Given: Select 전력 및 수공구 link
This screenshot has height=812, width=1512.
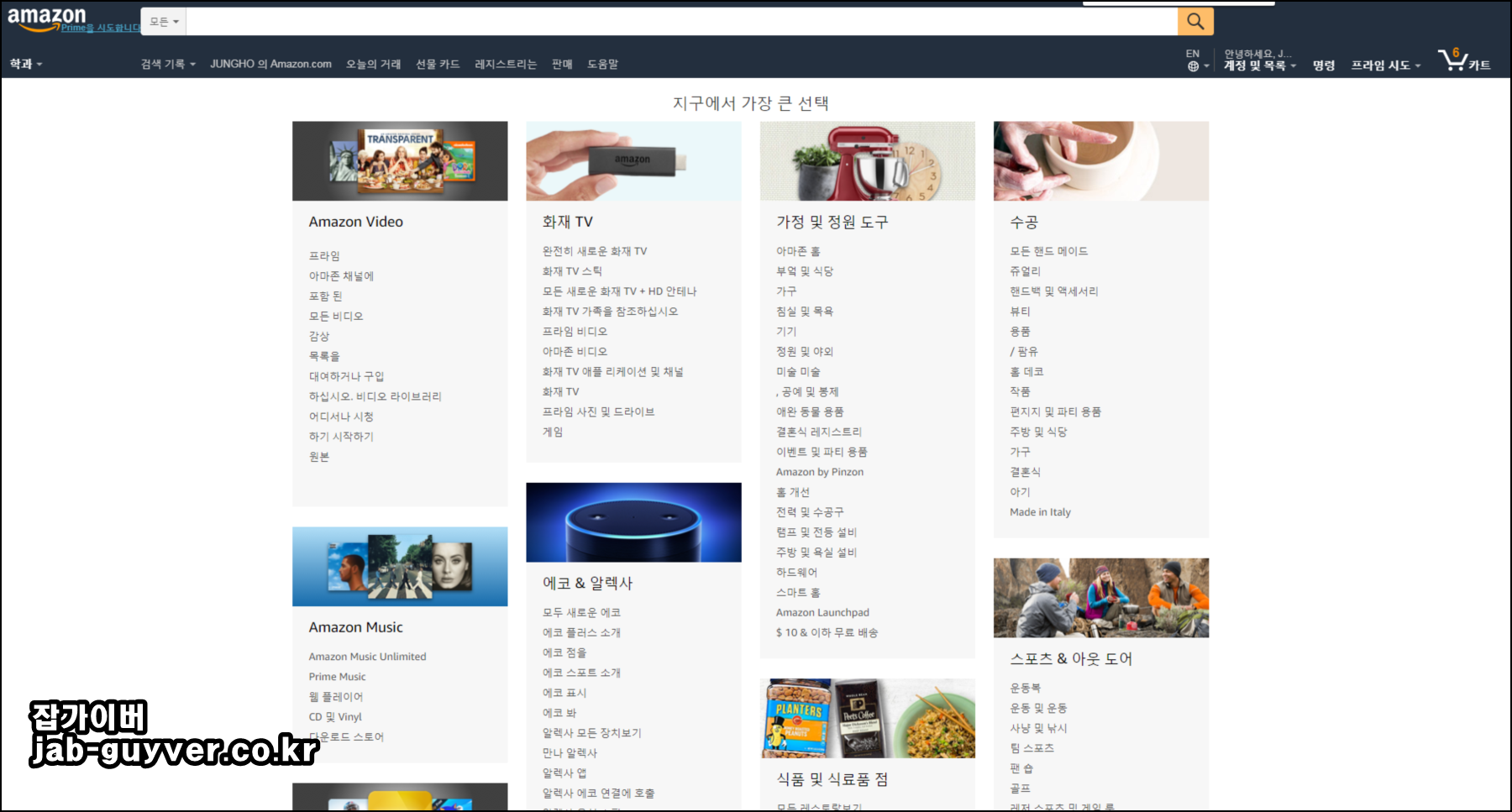Looking at the screenshot, I should pos(810,512).
